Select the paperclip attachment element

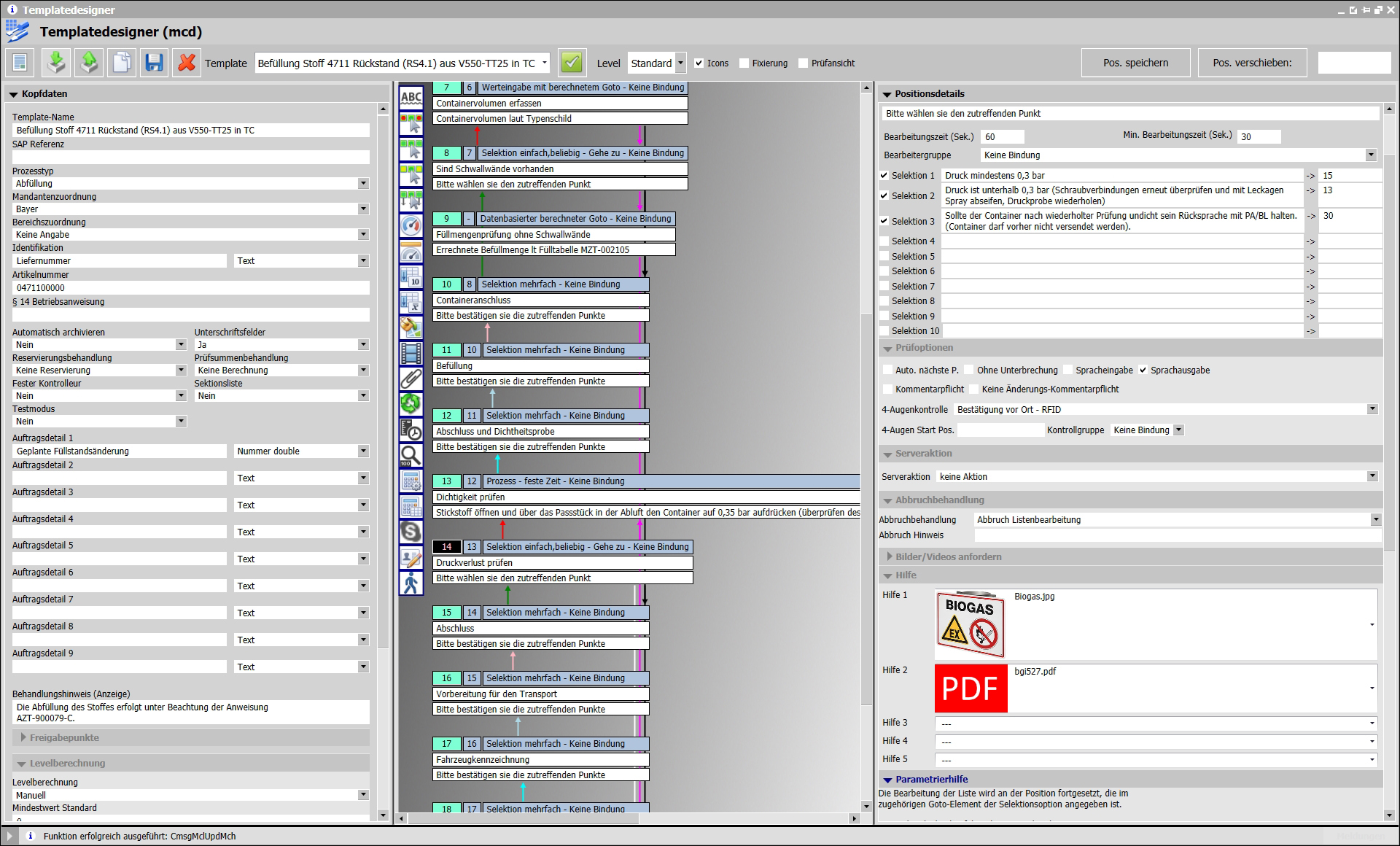pyautogui.click(x=411, y=379)
